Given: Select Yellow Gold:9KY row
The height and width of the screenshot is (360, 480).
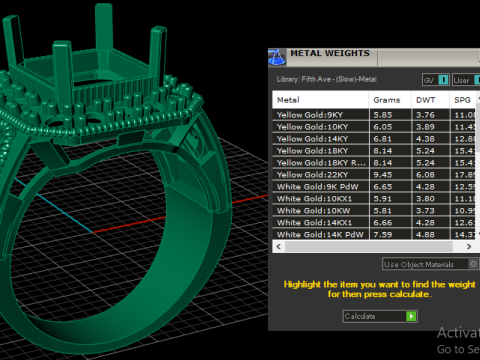Looking at the screenshot, I should (374, 115).
